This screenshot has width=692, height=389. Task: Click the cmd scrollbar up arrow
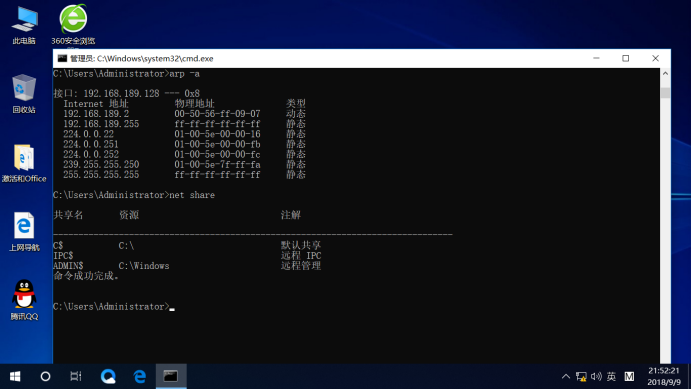[665, 74]
